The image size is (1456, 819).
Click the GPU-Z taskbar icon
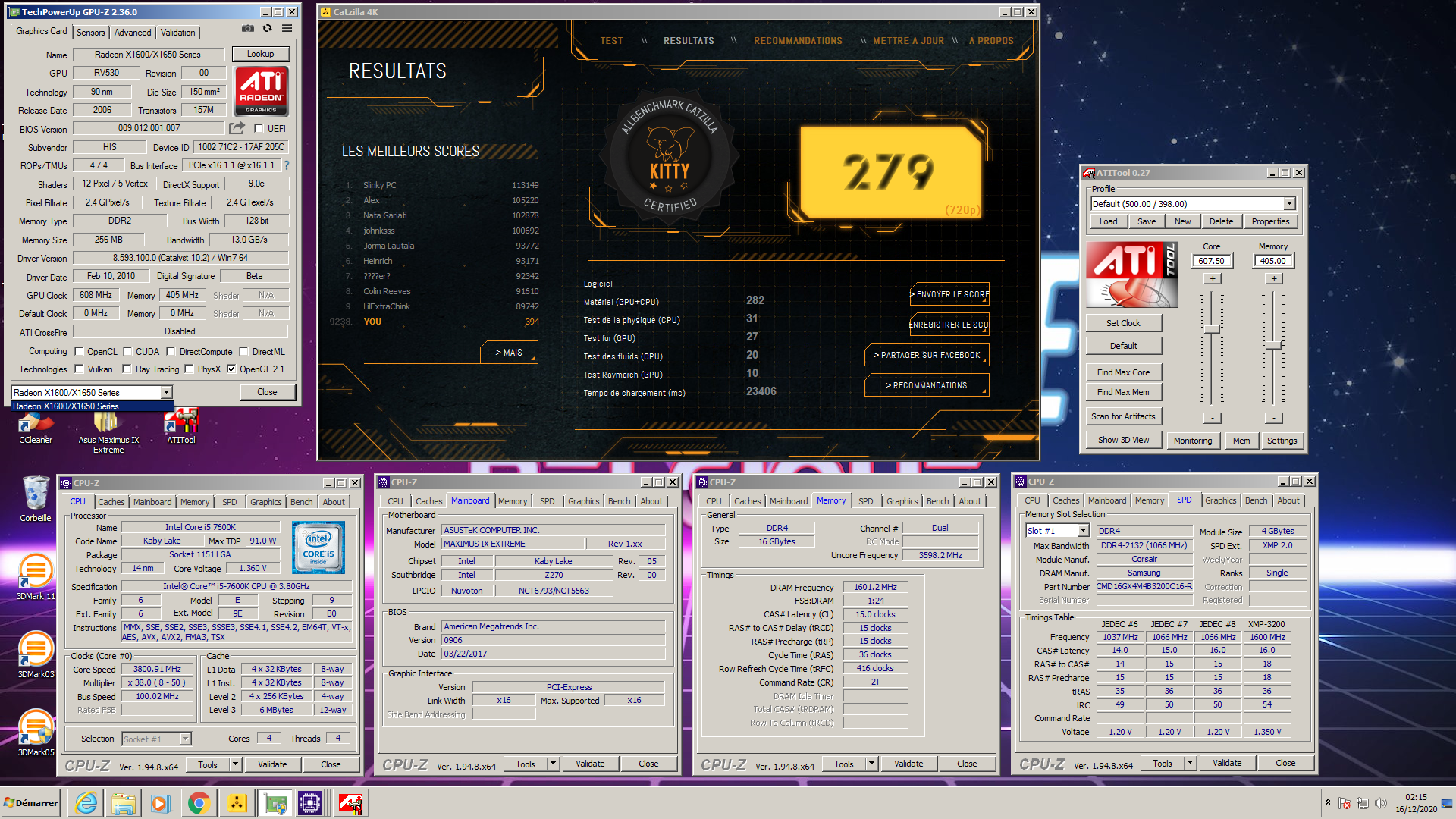pyautogui.click(x=275, y=802)
